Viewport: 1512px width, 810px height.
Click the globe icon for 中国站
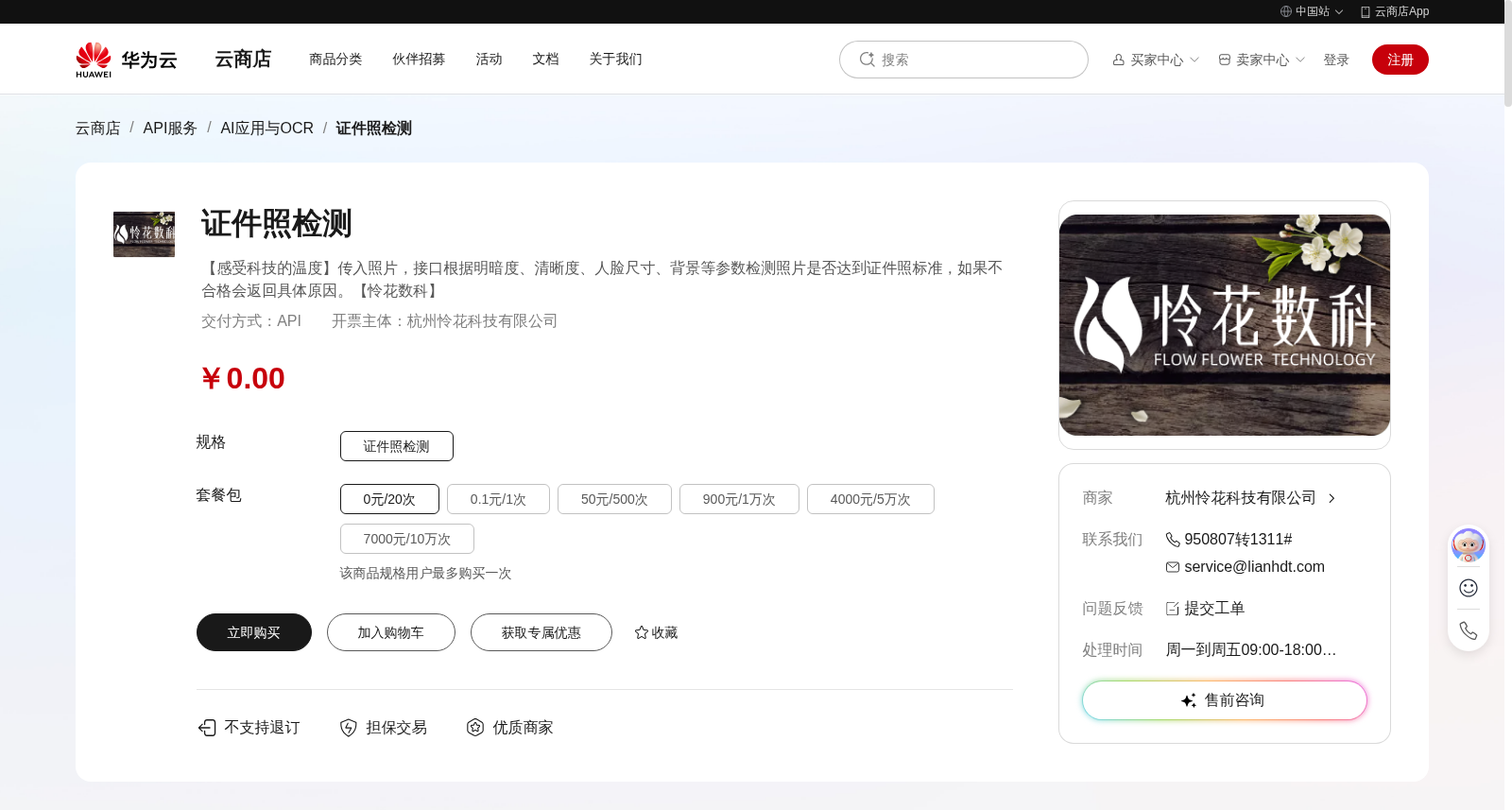tap(1286, 11)
